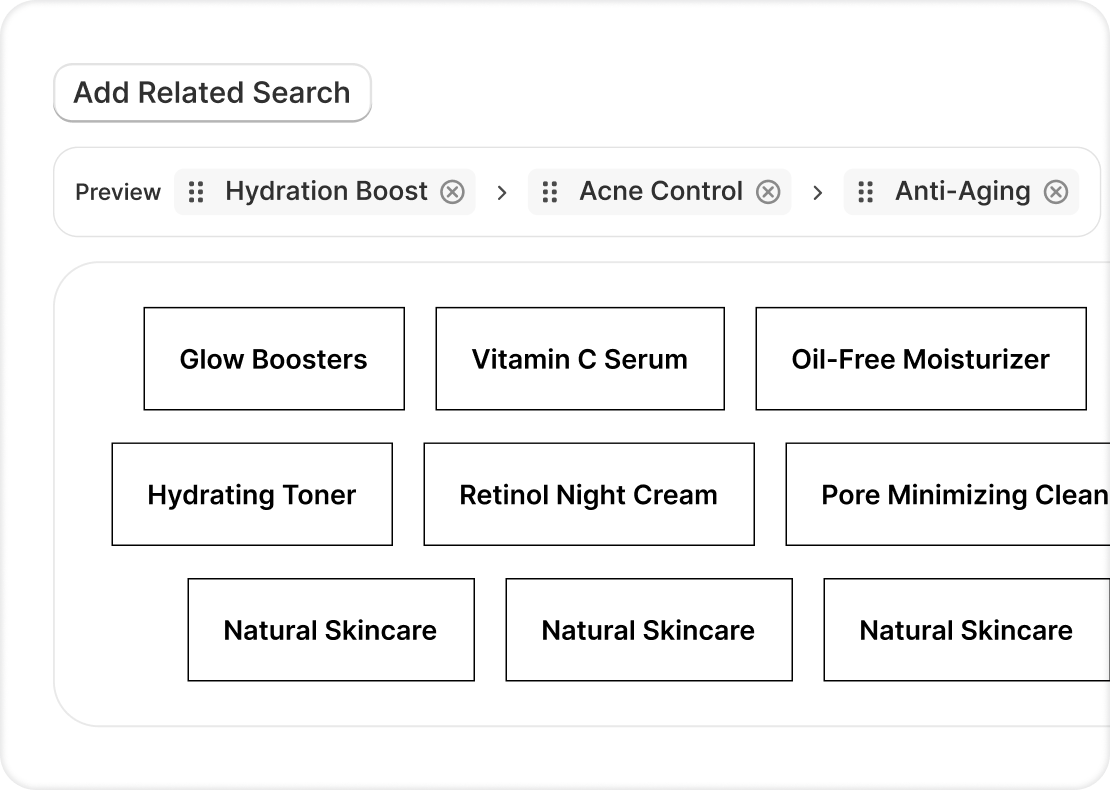Click the Anti-Aging chip label

[x=962, y=192]
